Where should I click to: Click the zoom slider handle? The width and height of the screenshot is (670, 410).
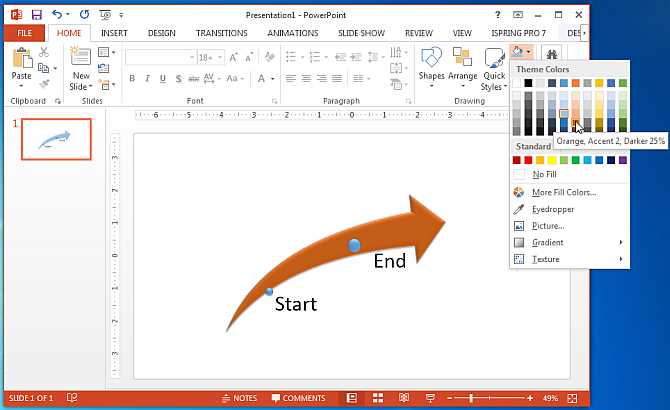(x=471, y=398)
